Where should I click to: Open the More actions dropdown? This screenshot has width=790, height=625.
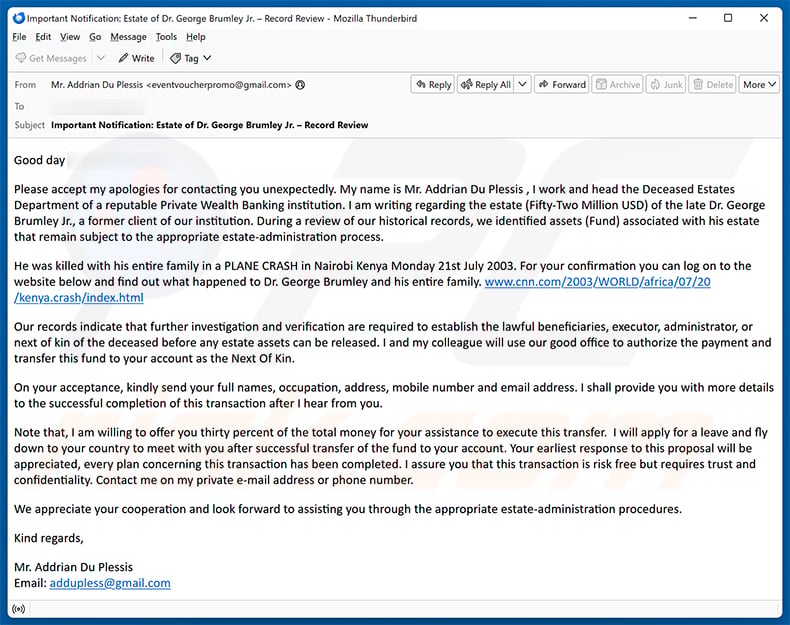point(759,85)
